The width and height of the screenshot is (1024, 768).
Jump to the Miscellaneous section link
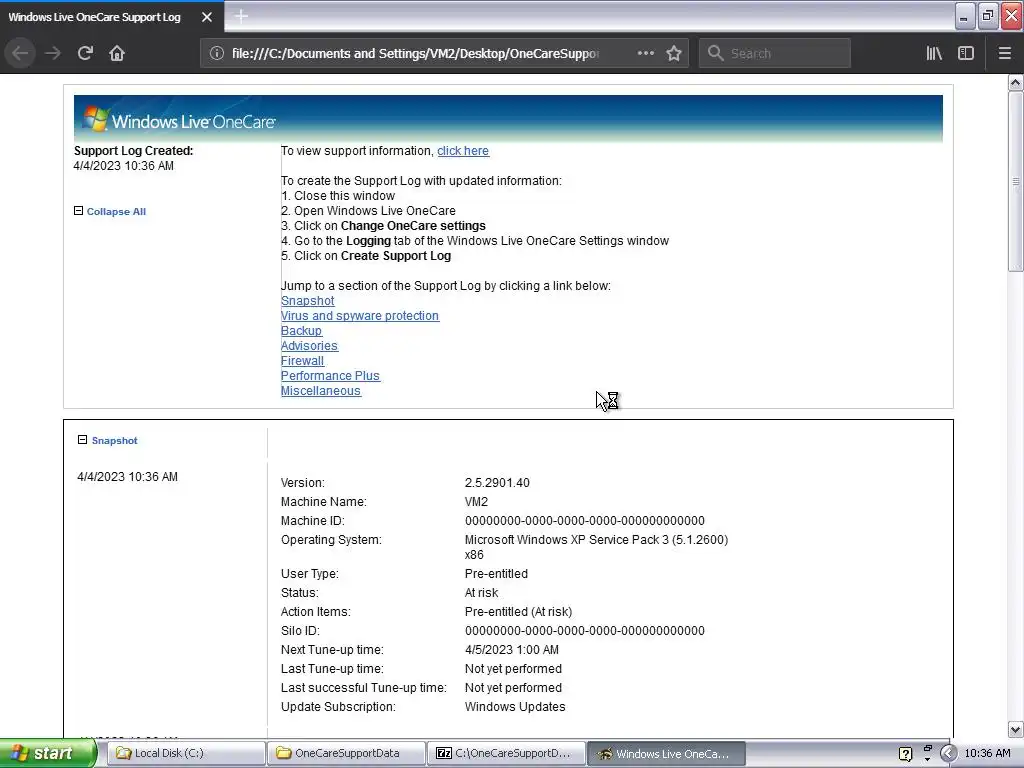tap(321, 391)
